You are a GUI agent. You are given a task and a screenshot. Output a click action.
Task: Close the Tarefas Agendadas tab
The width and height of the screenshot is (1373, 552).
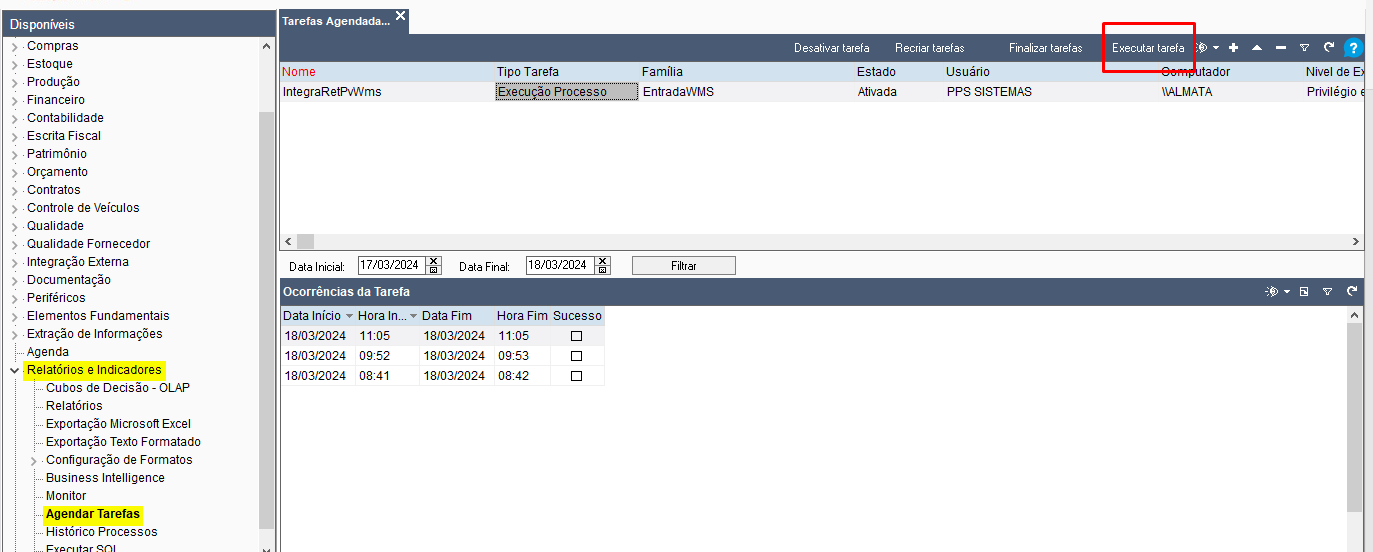pyautogui.click(x=401, y=15)
